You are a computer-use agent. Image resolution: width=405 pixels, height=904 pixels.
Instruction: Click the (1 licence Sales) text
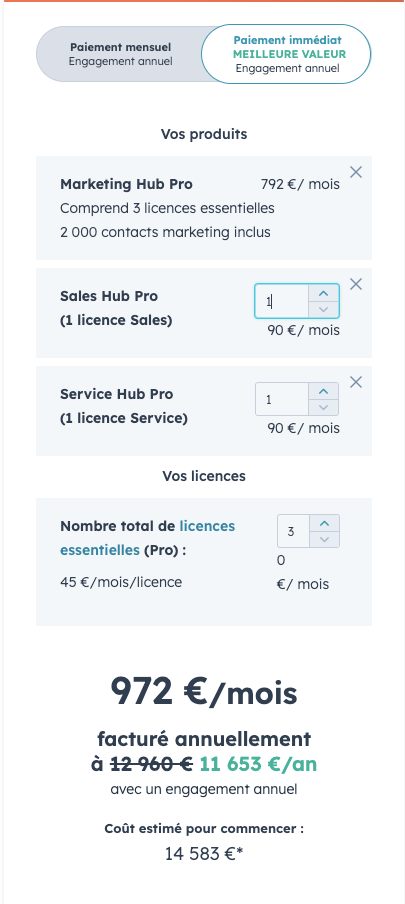(x=116, y=320)
